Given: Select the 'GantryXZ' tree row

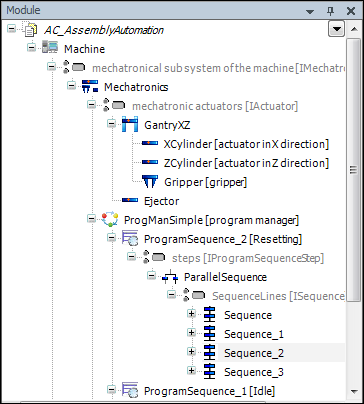Looking at the screenshot, I should pos(167,125).
